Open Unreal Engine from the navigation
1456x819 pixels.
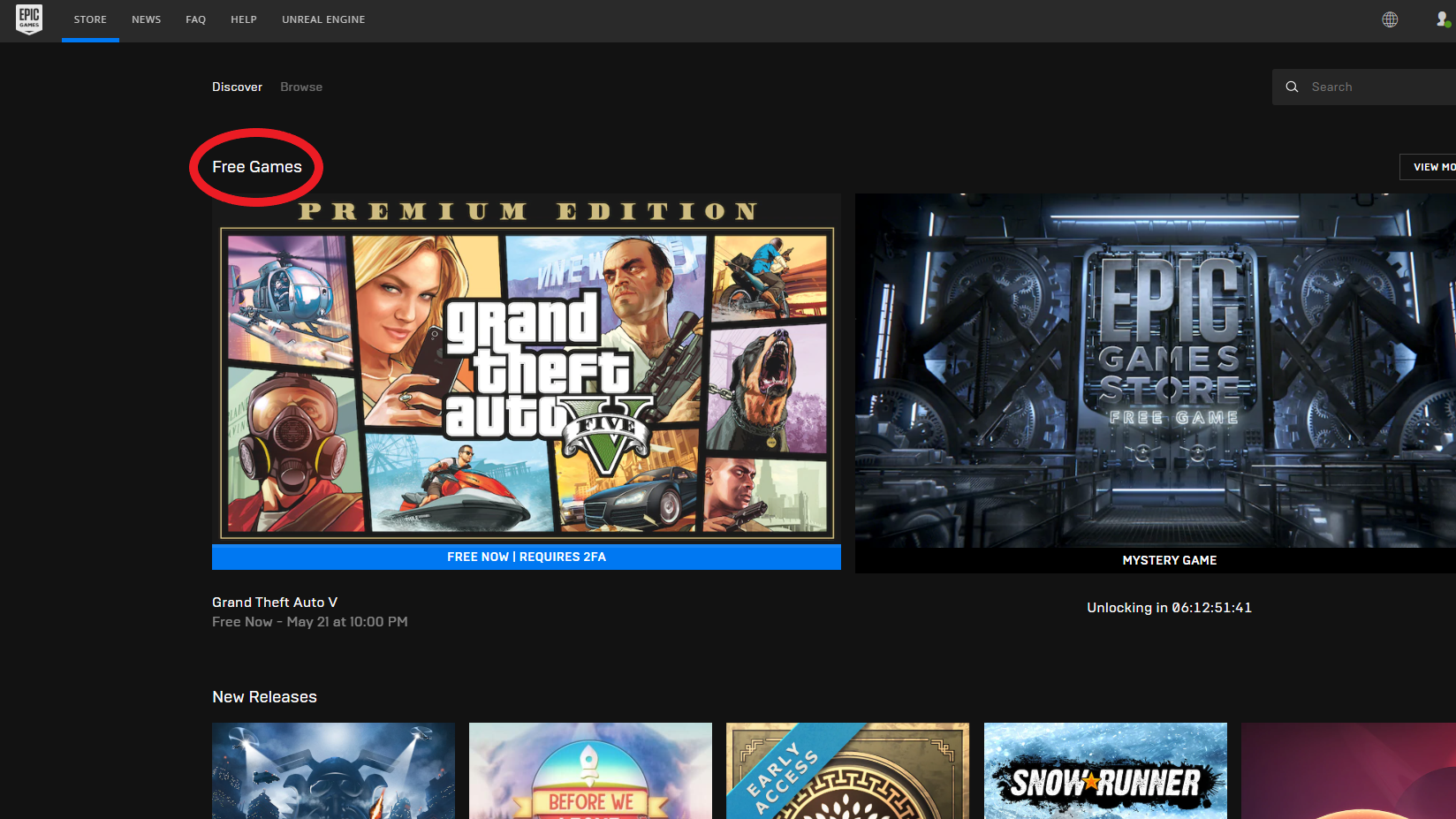point(323,19)
